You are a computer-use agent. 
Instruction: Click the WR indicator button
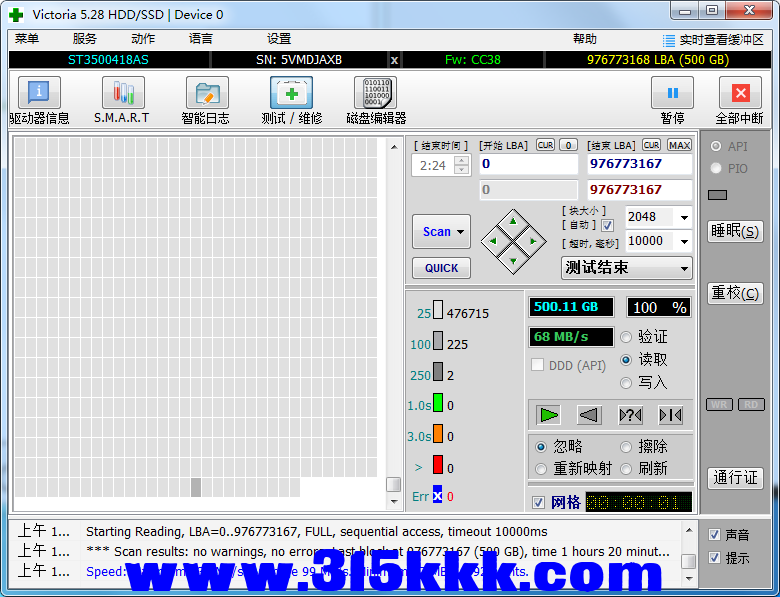coord(719,404)
